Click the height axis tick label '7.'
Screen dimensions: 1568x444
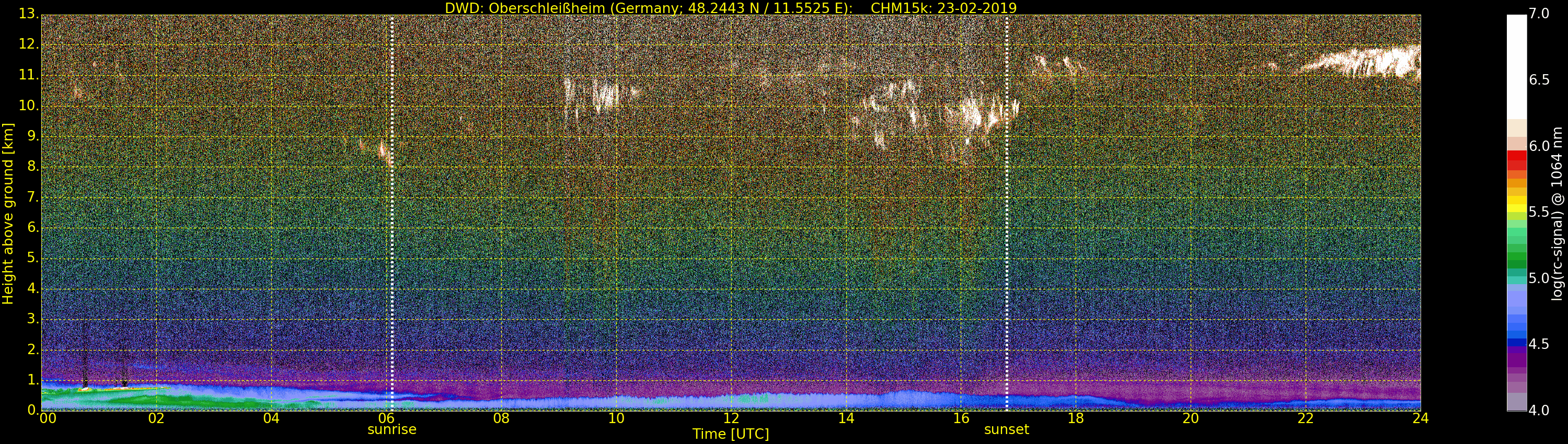[x=33, y=197]
